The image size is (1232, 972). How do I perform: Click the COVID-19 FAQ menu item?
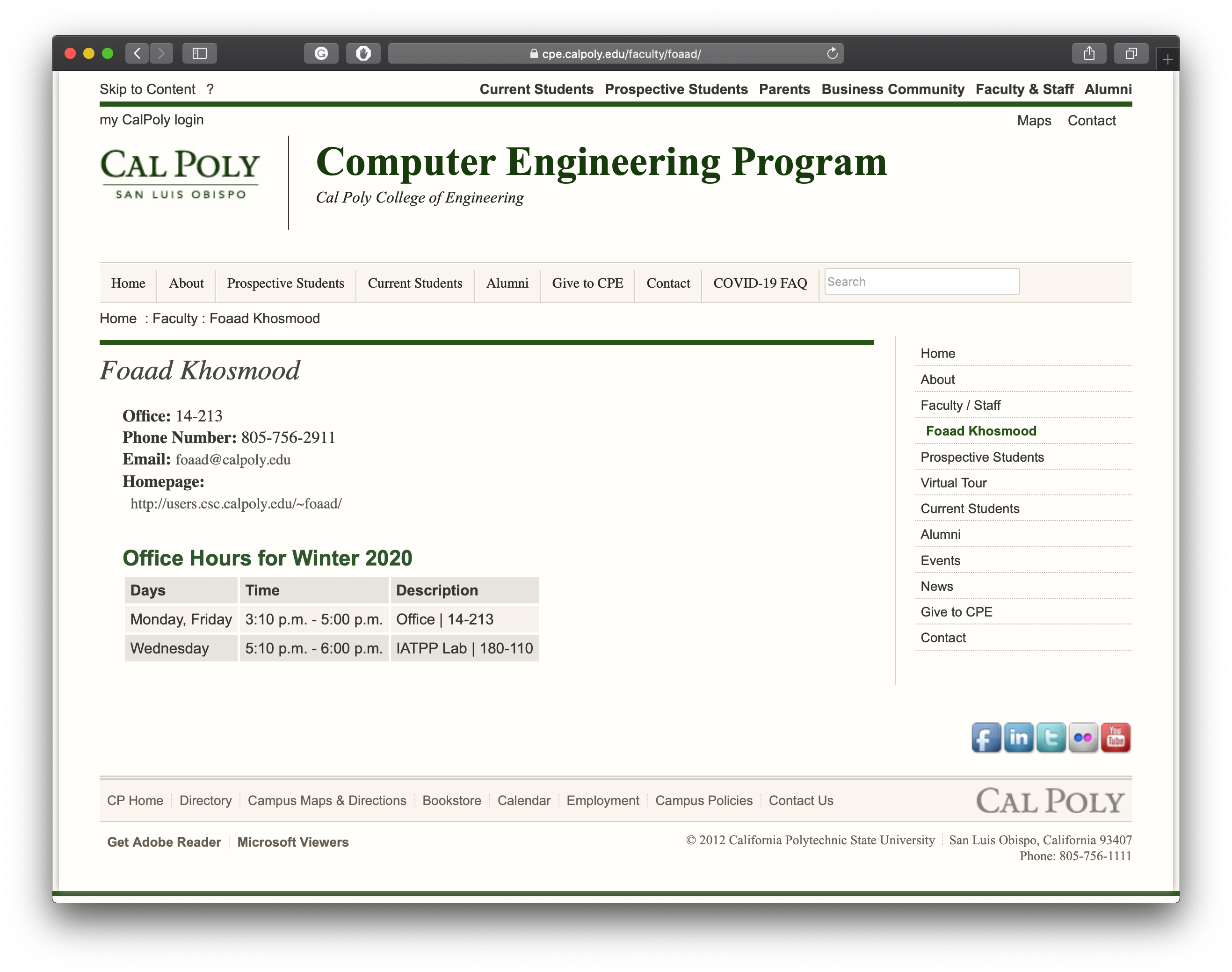point(759,282)
